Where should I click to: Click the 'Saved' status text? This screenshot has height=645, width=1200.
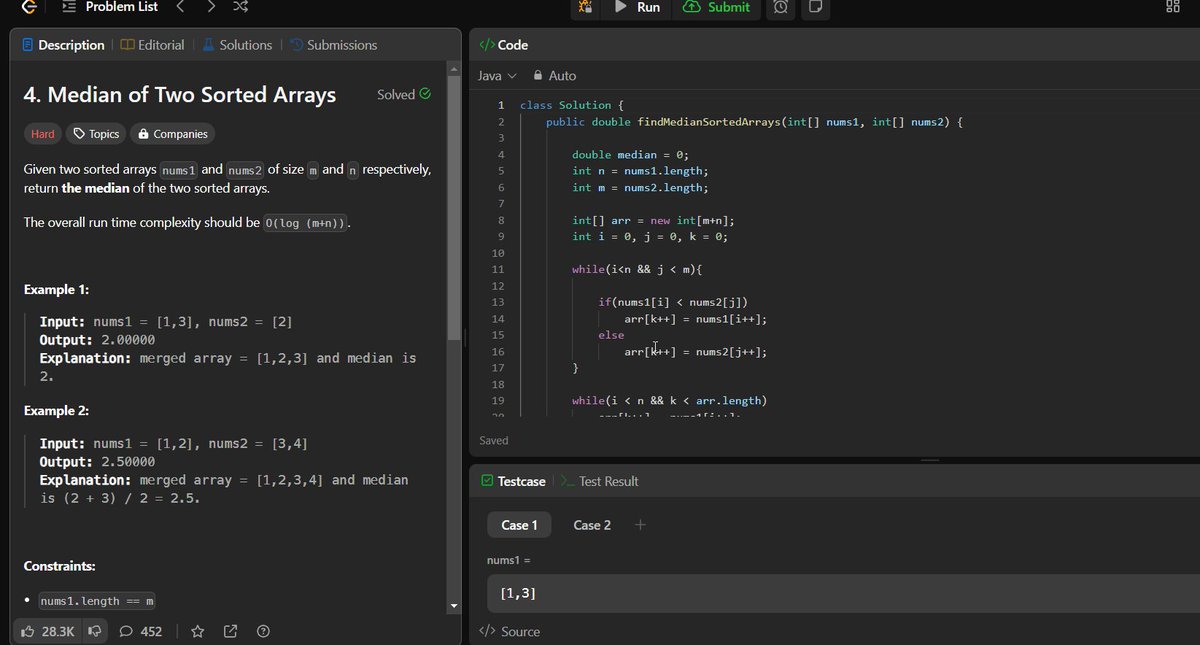click(x=494, y=440)
